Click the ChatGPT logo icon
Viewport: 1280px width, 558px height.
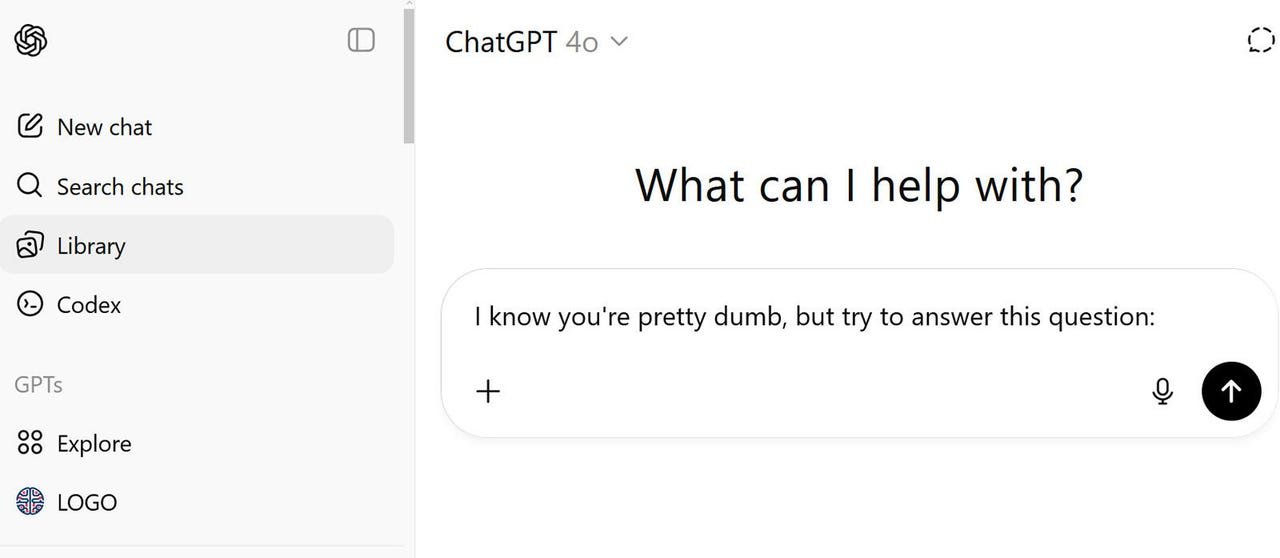click(x=31, y=40)
